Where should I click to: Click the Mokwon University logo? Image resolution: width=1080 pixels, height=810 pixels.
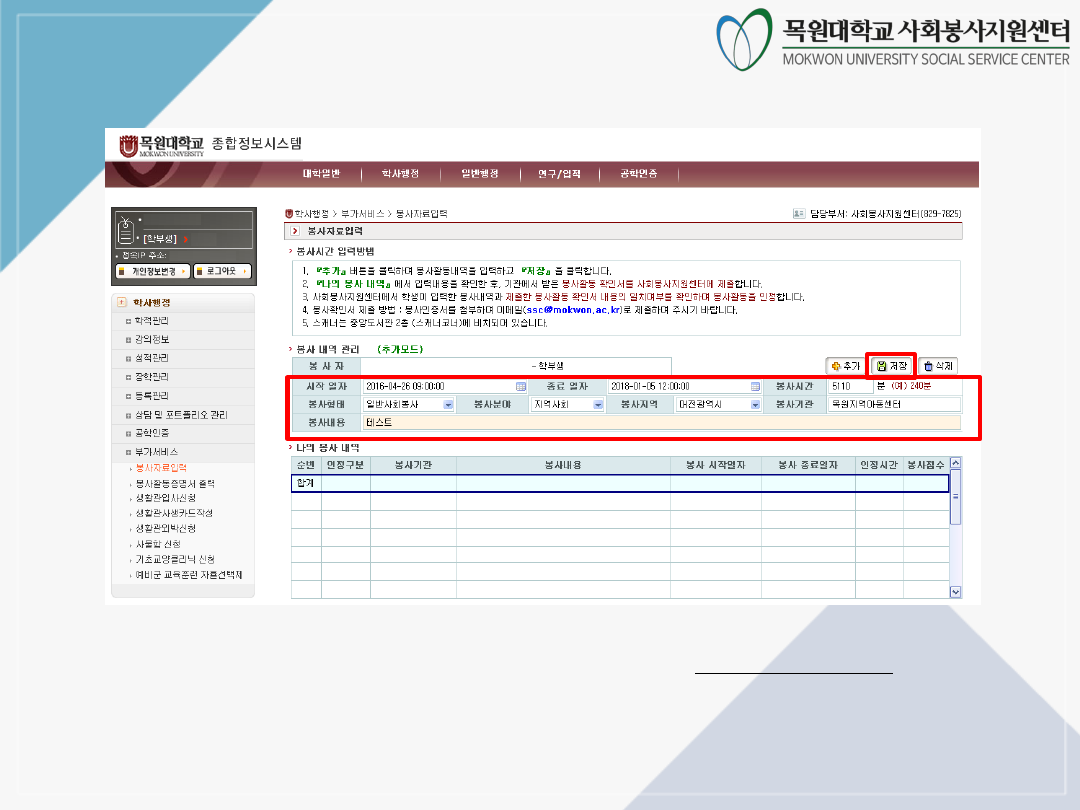[161, 145]
